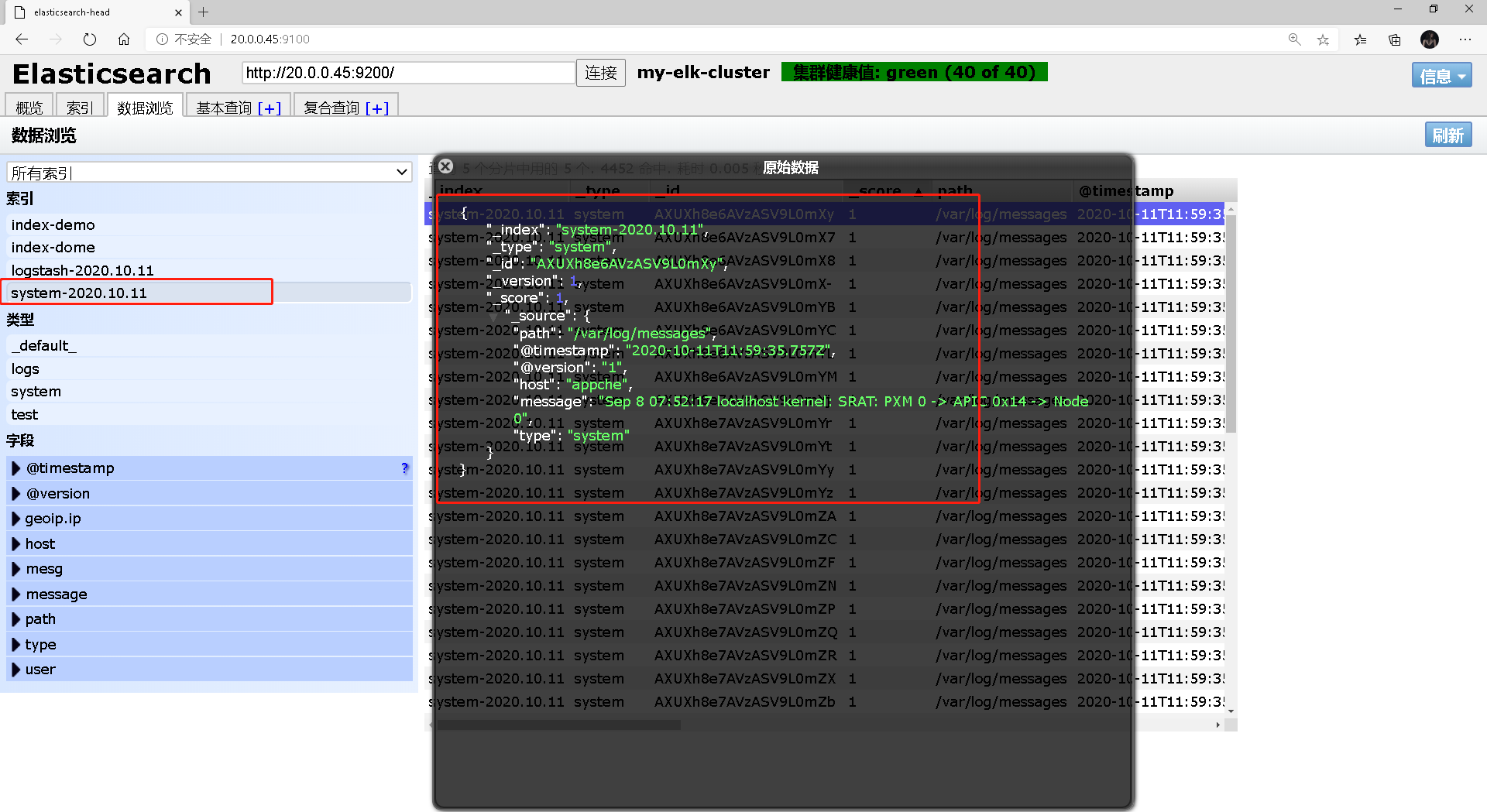Expand the path field filter
This screenshot has height=812, width=1487.
pyautogui.click(x=15, y=618)
